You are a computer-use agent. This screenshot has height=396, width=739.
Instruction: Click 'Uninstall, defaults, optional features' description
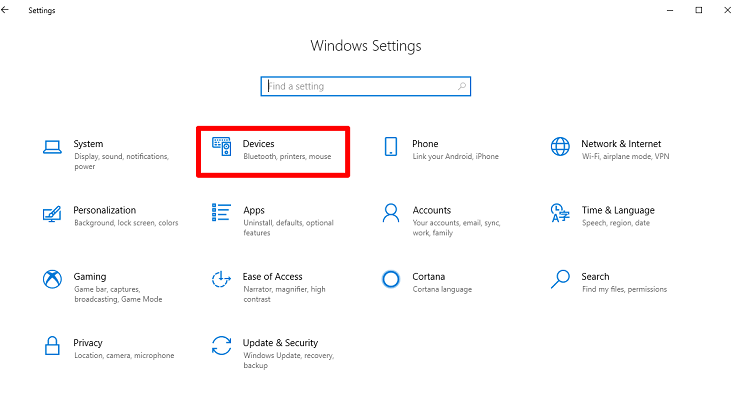tap(288, 228)
